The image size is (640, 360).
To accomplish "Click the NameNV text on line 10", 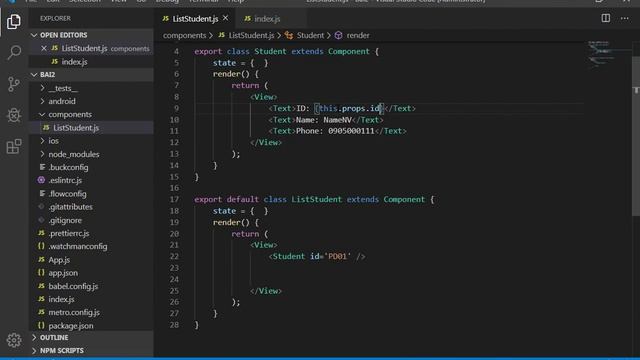I will click(338, 120).
